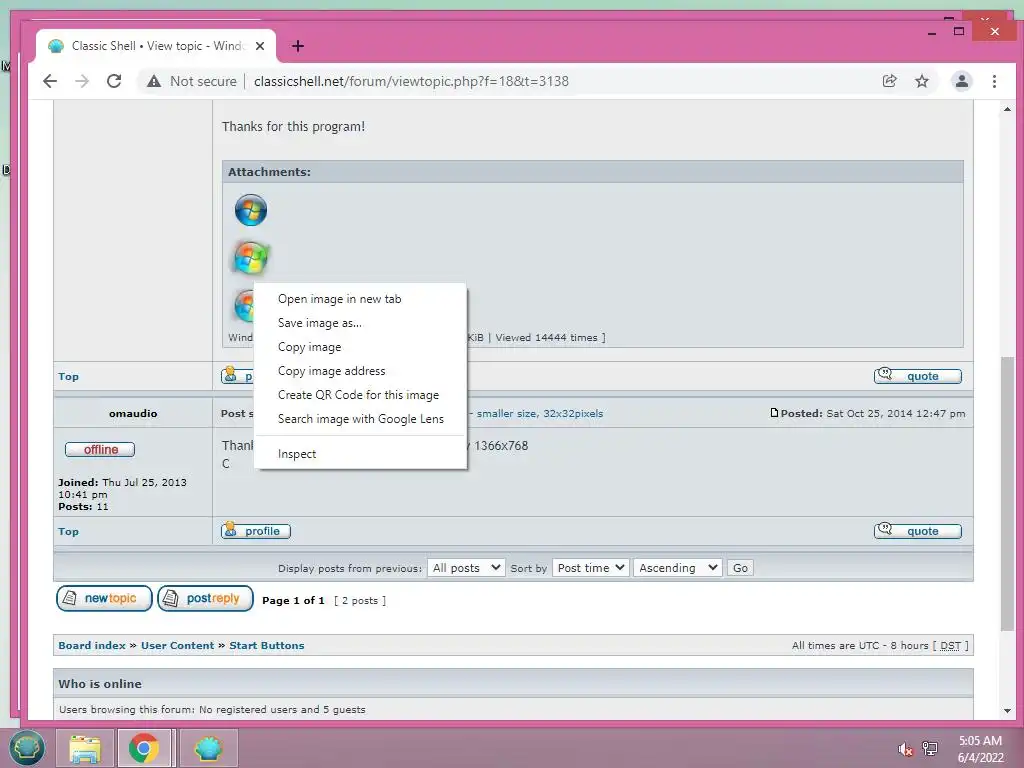Open the Start Buttons breadcrumb link
The width and height of the screenshot is (1024, 768).
click(x=266, y=645)
